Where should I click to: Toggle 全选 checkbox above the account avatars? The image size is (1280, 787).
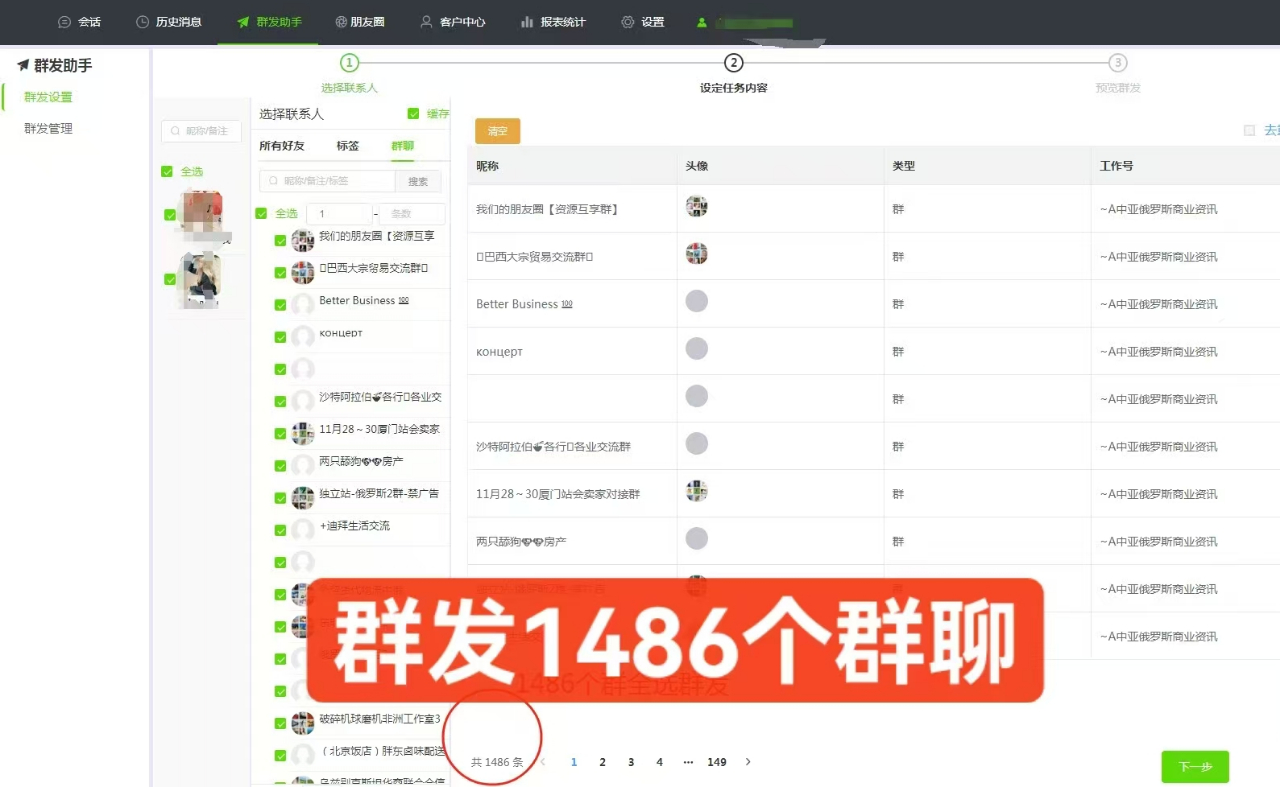(x=167, y=172)
